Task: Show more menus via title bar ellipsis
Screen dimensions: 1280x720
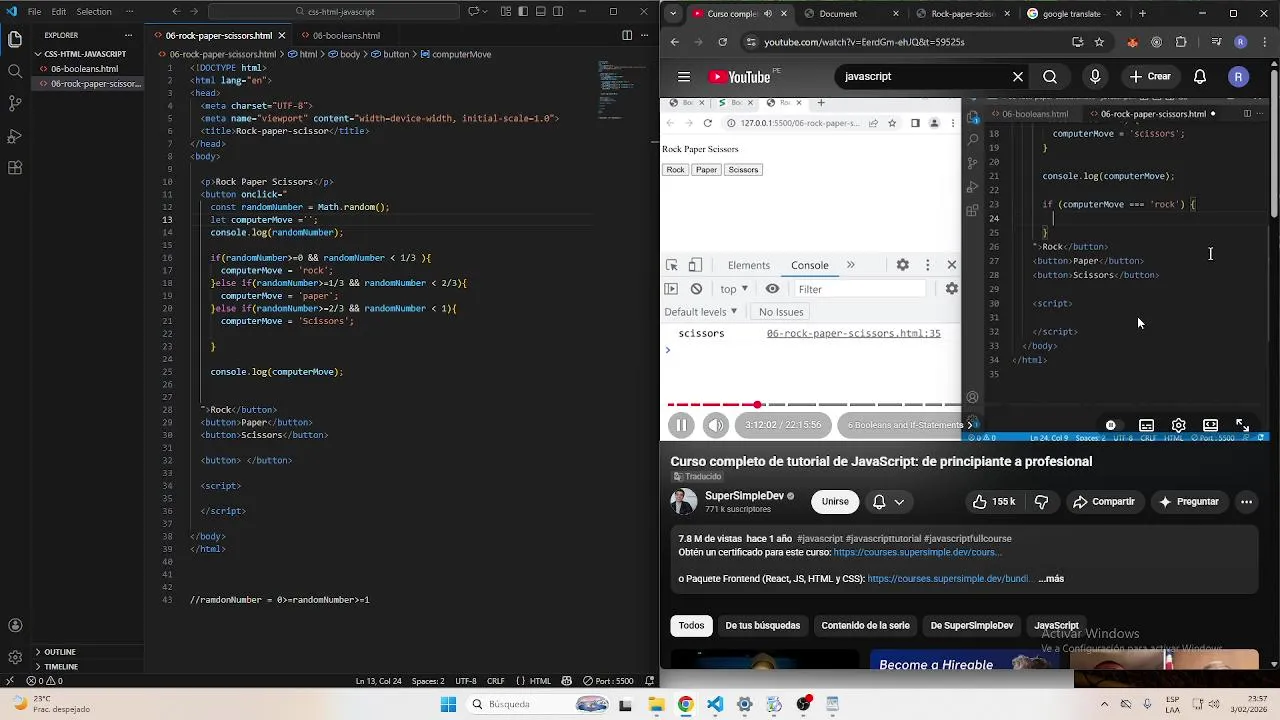Action: tap(129, 12)
